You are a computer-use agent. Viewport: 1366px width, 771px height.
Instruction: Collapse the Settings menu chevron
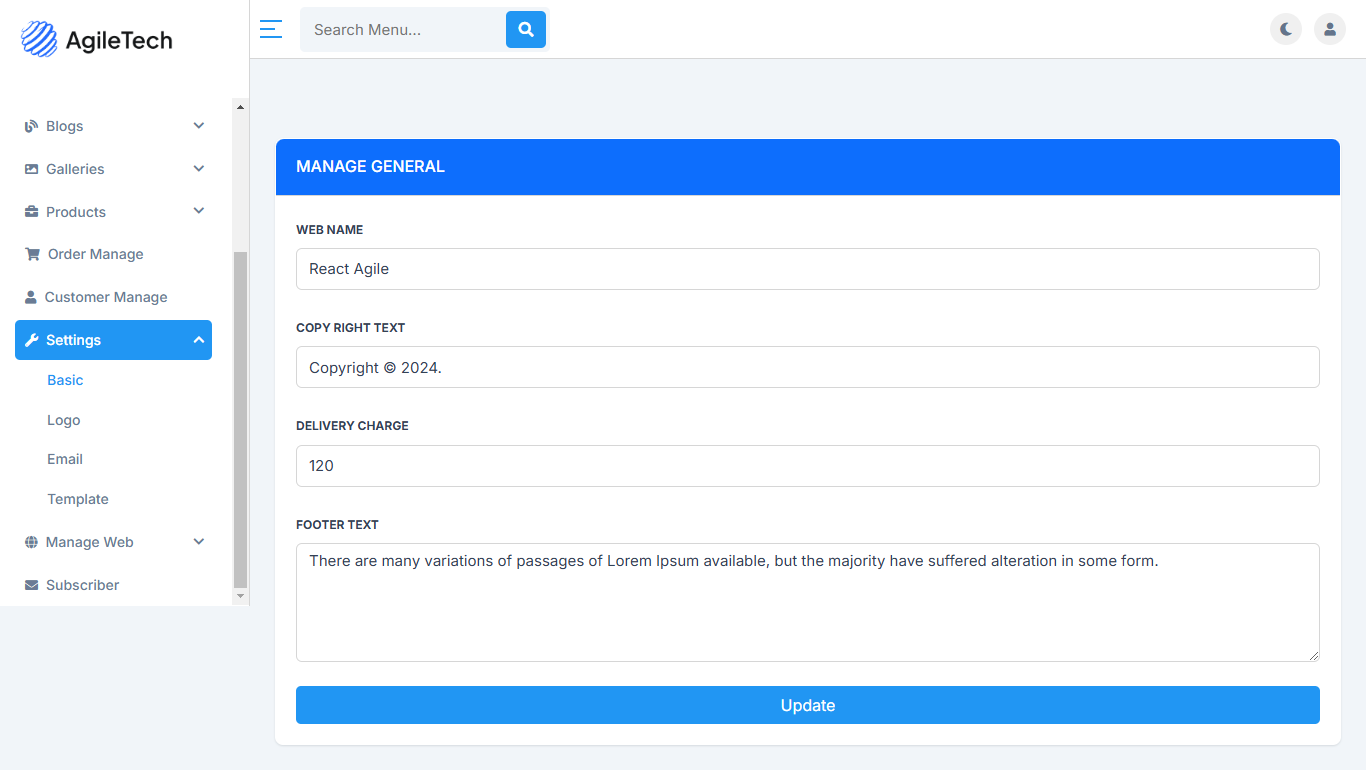(199, 340)
